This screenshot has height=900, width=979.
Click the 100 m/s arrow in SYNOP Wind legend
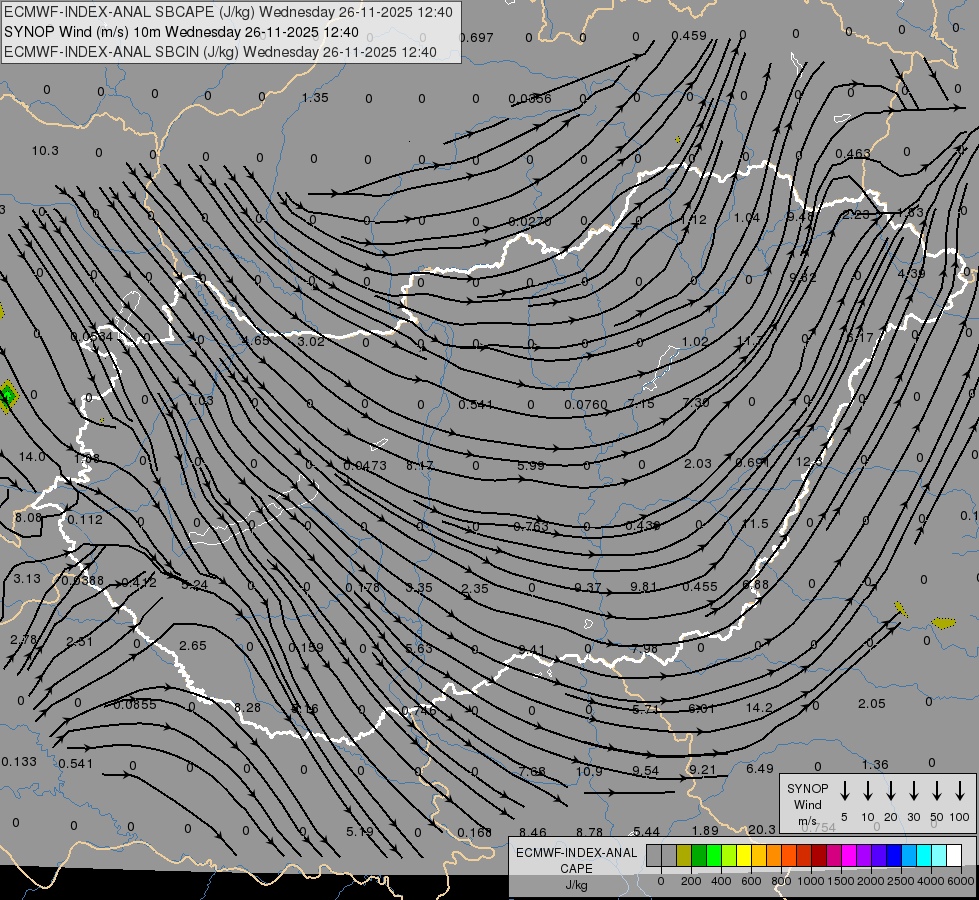pos(960,791)
